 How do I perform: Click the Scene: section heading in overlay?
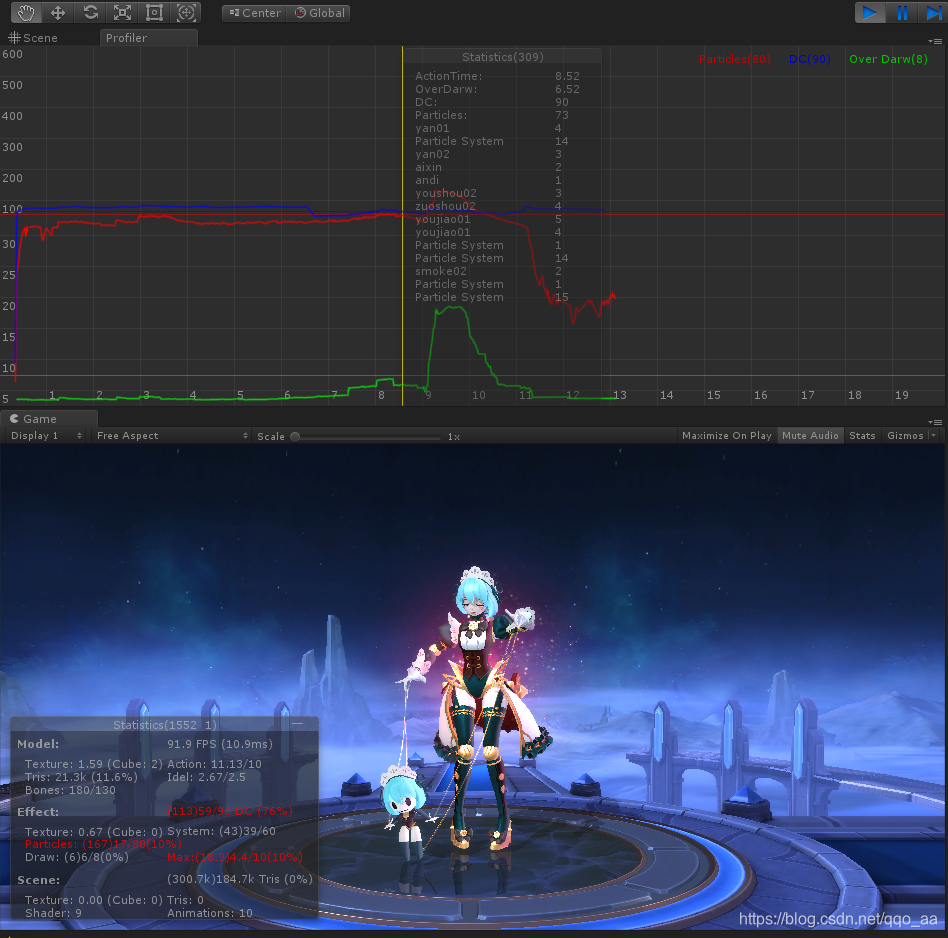tap(38, 880)
